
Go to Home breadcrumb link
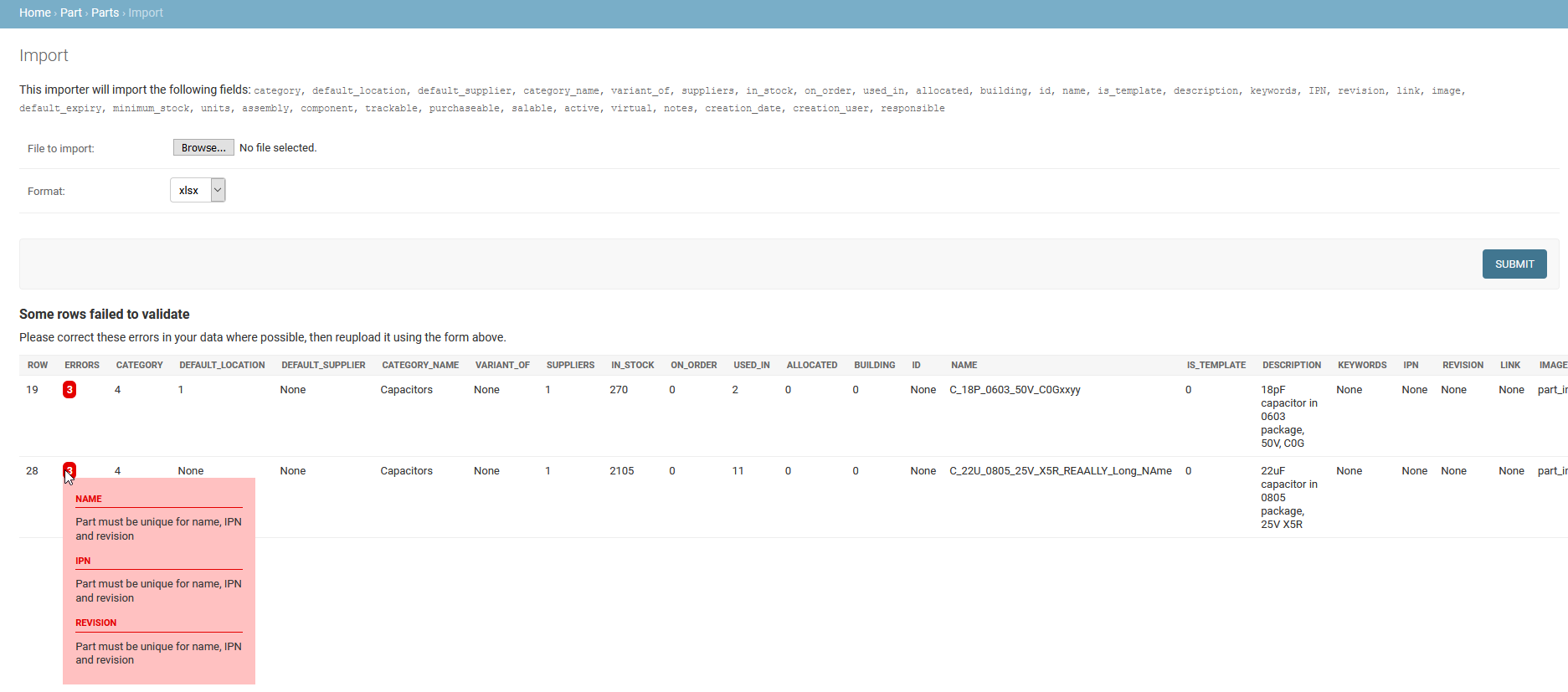[x=35, y=13]
